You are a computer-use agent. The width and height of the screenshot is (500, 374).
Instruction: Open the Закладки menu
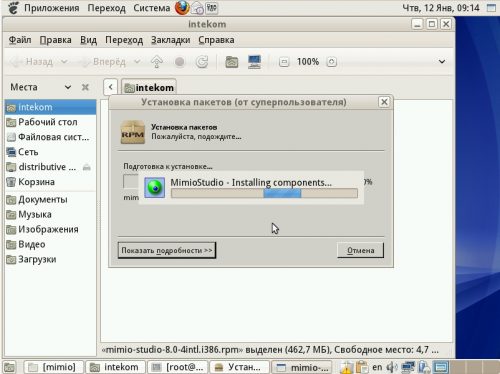171,40
